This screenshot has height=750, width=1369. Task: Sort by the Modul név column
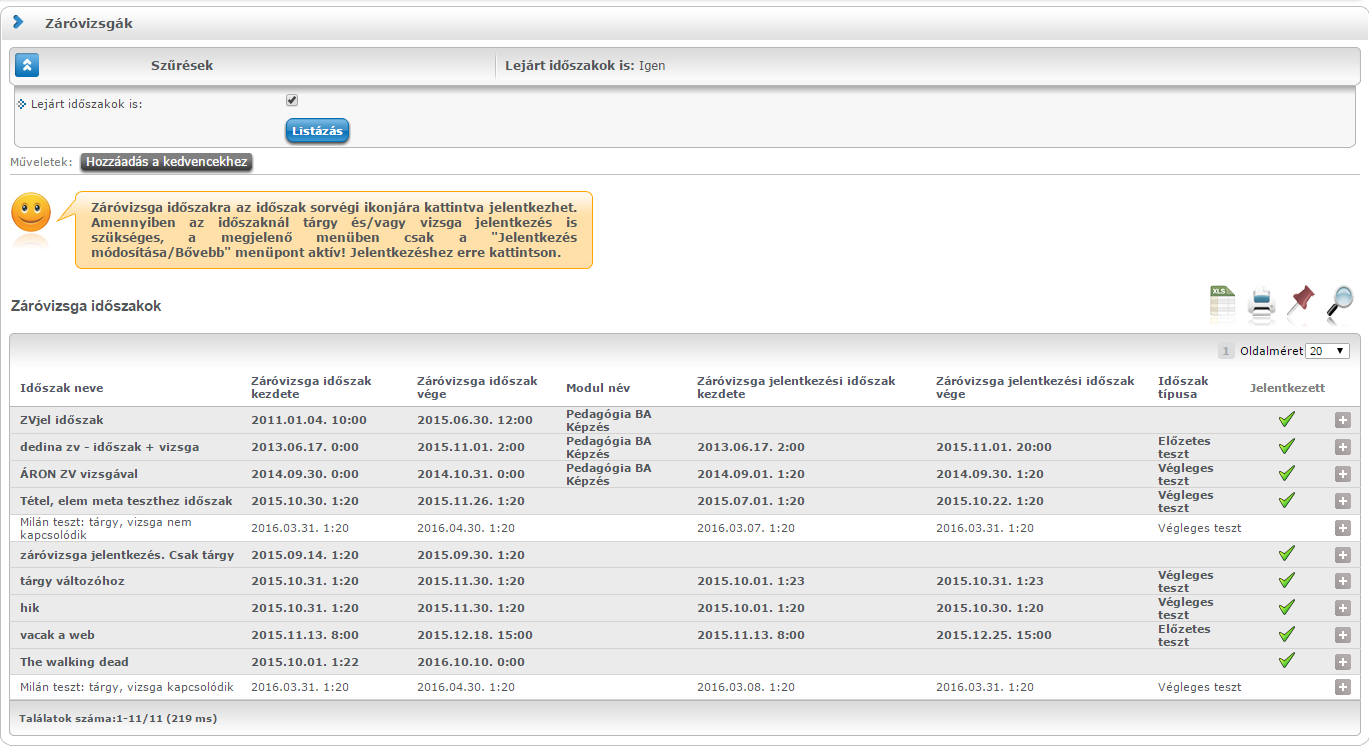598,388
